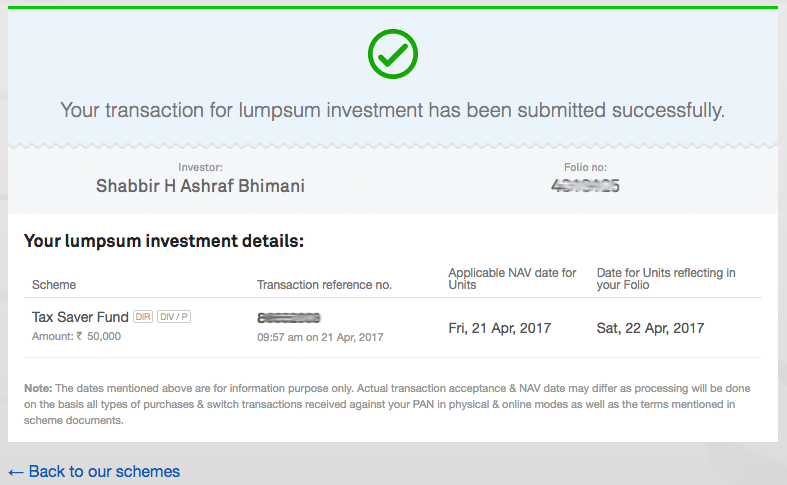
Task: Click the blurred Folio number
Action: [x=585, y=186]
